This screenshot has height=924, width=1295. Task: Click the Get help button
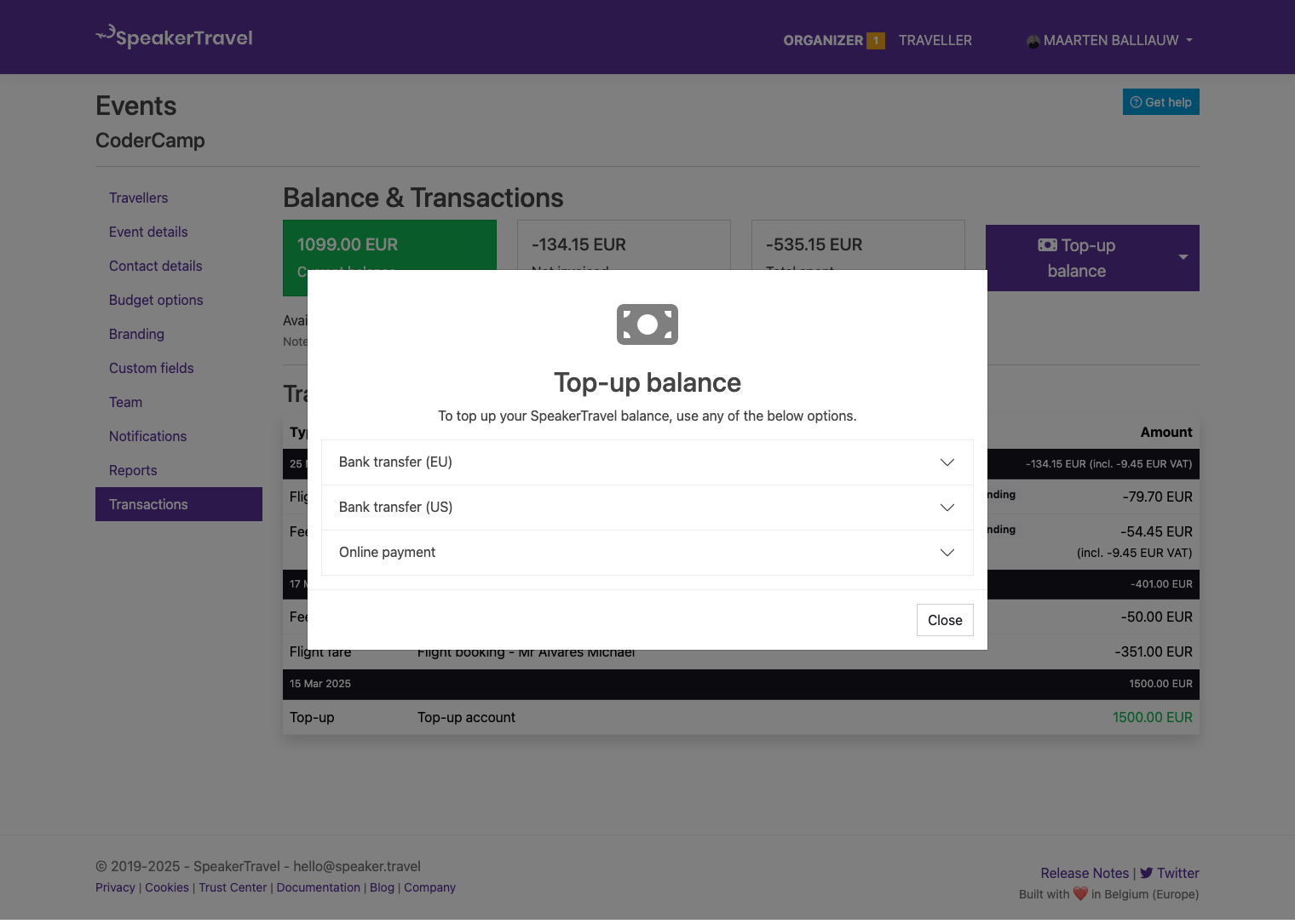1160,102
